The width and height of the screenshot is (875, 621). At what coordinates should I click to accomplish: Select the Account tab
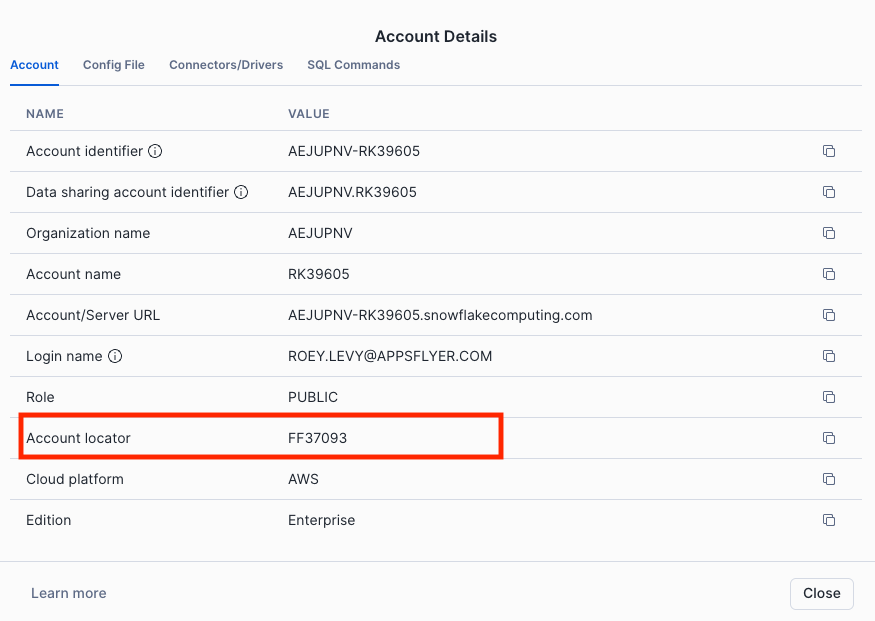coord(34,65)
